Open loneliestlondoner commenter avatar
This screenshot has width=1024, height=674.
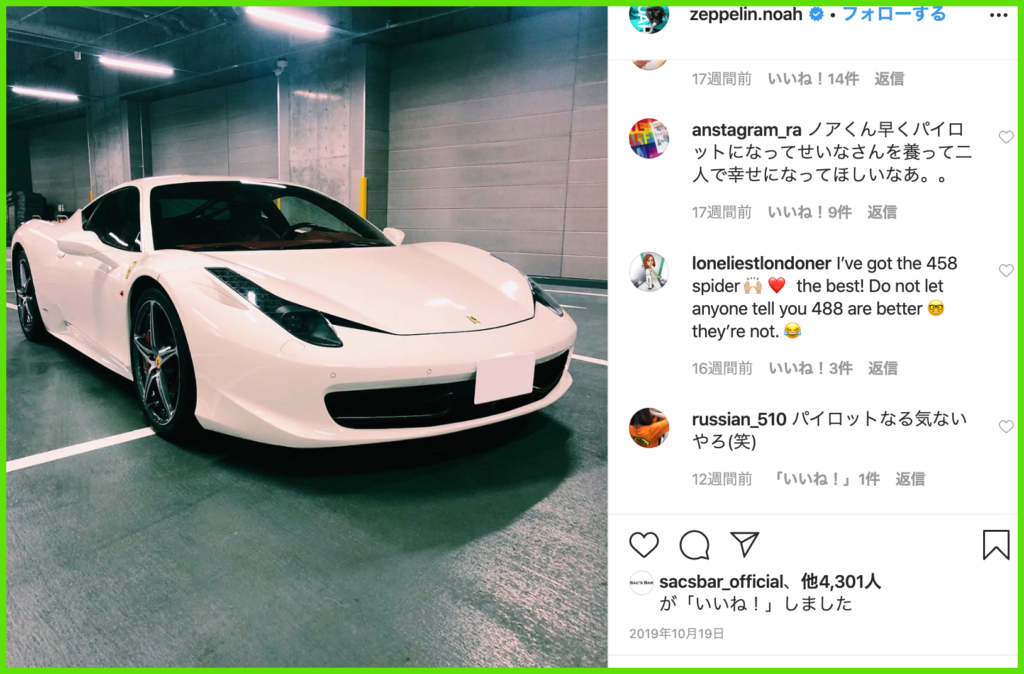(648, 272)
